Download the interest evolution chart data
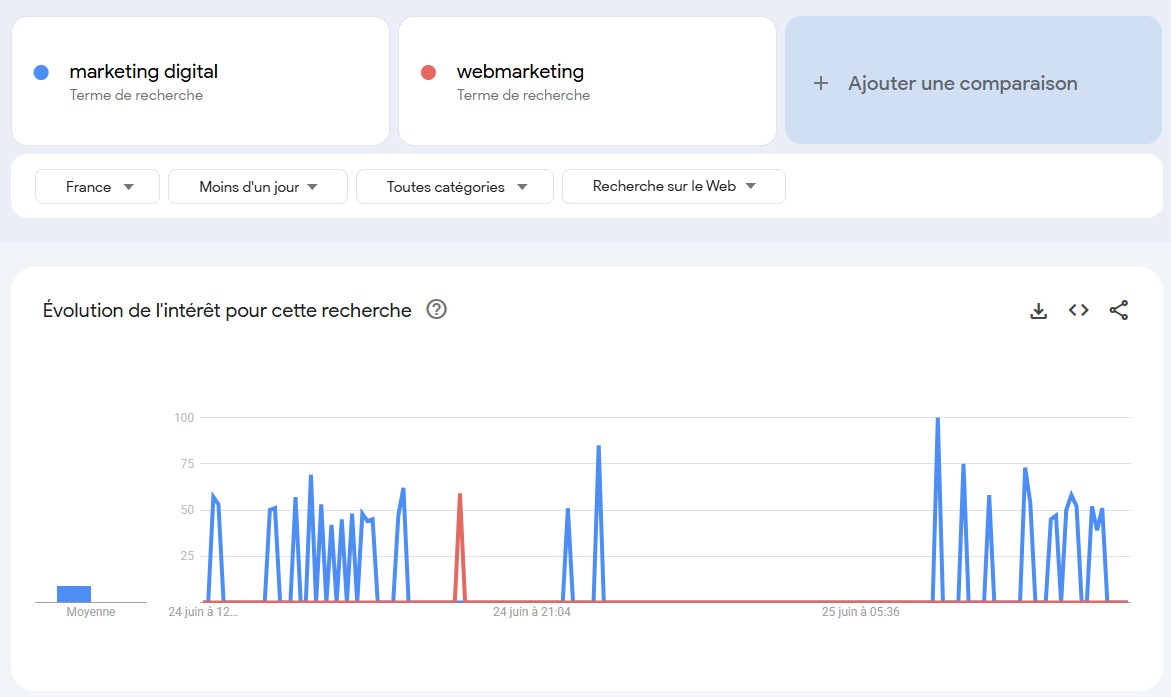The image size is (1171, 697). (1038, 310)
